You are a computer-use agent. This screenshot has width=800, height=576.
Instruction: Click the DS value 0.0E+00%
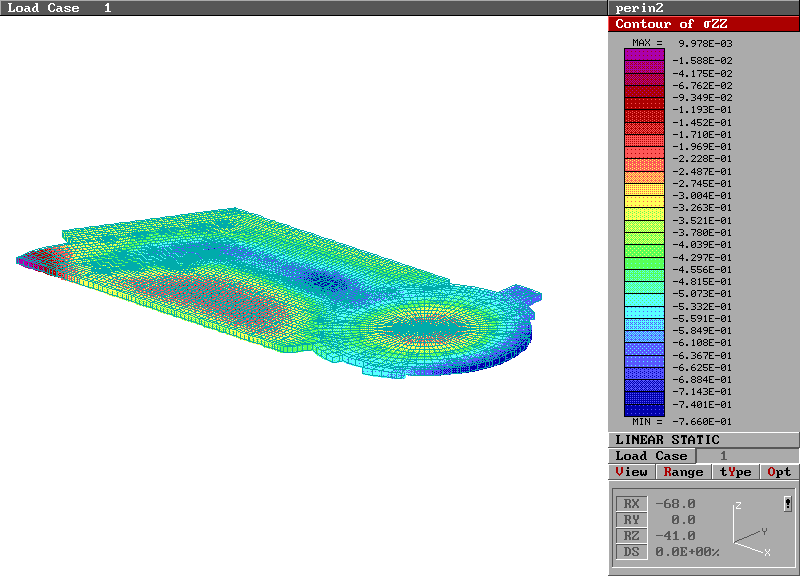(x=688, y=551)
